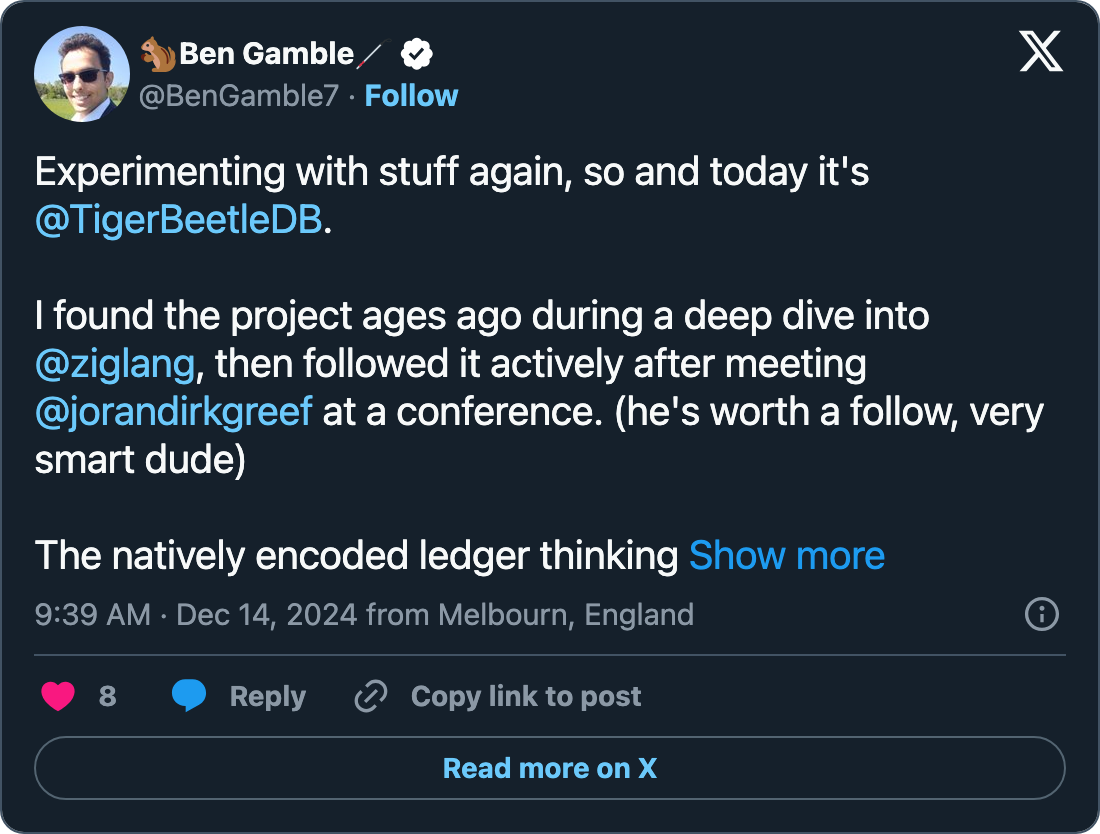This screenshot has width=1100, height=834.
Task: Visit the @ziglang mention
Action: pyautogui.click(x=114, y=364)
